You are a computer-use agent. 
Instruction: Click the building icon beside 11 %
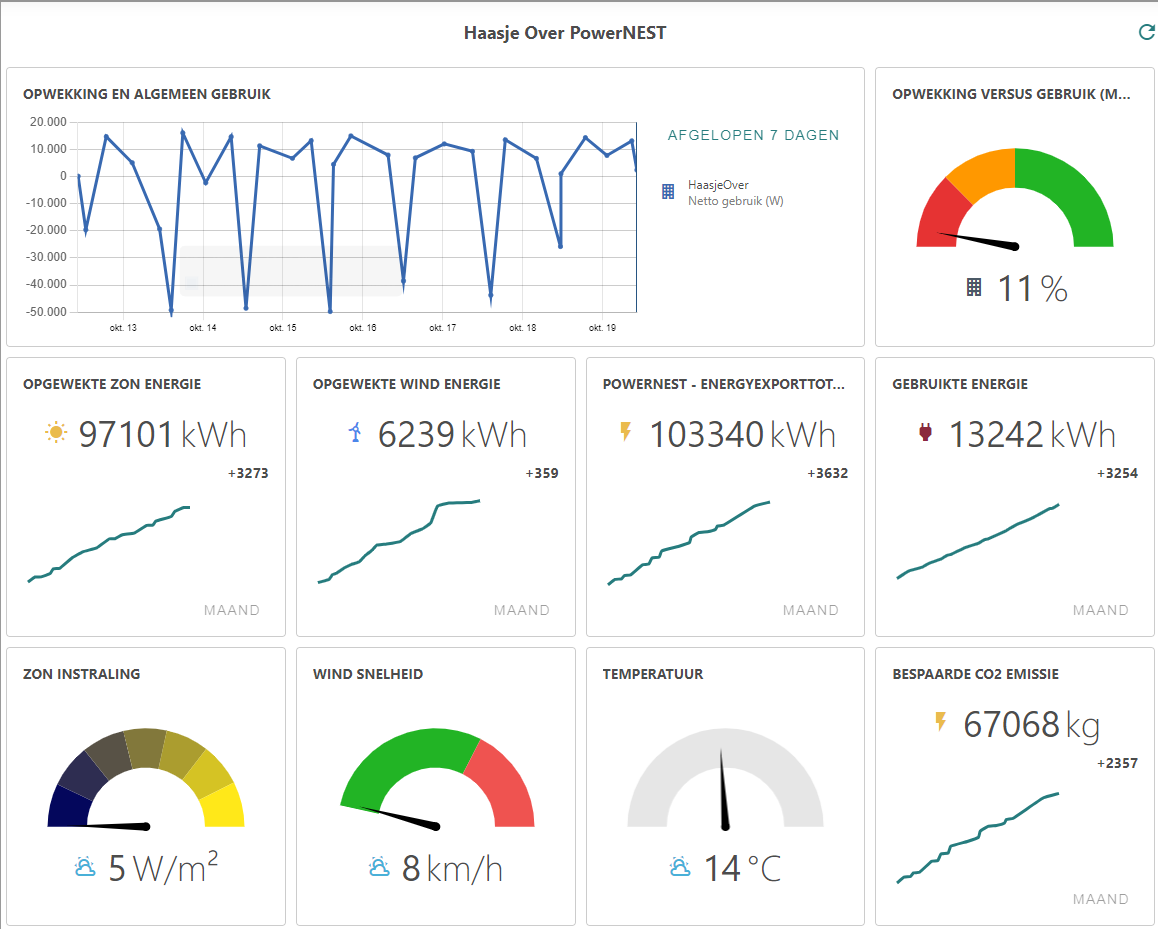click(974, 287)
